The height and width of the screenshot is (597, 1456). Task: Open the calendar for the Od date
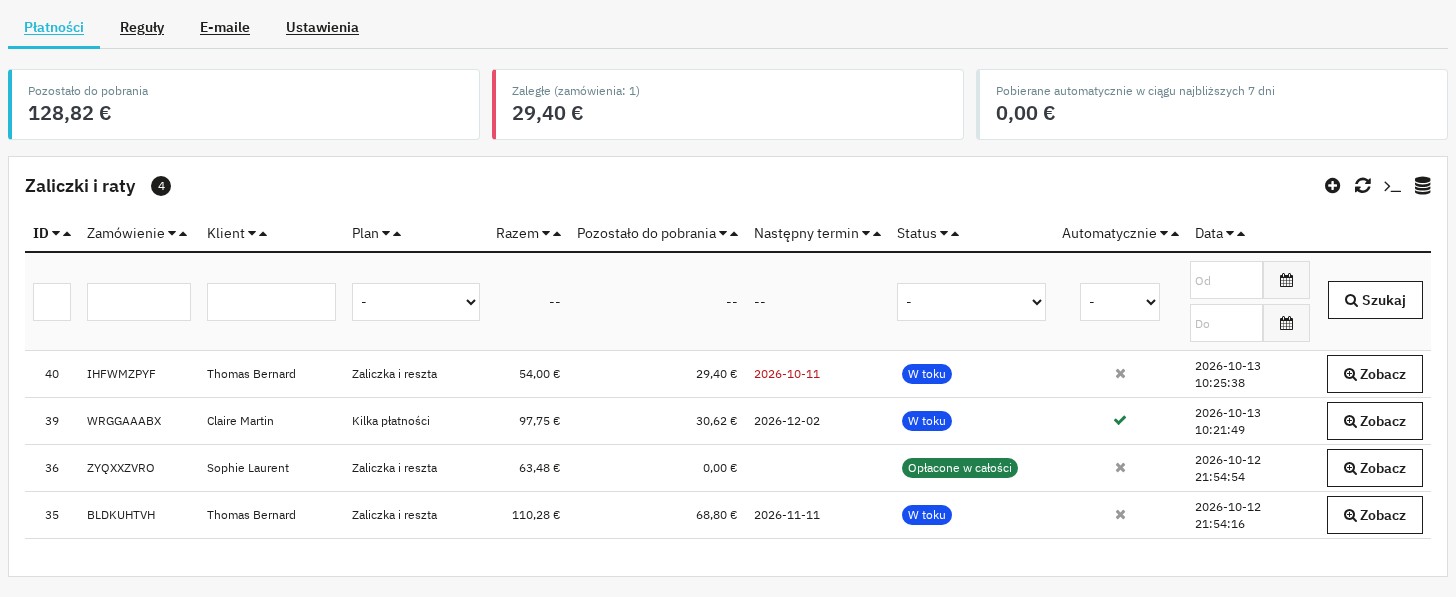(x=1286, y=280)
